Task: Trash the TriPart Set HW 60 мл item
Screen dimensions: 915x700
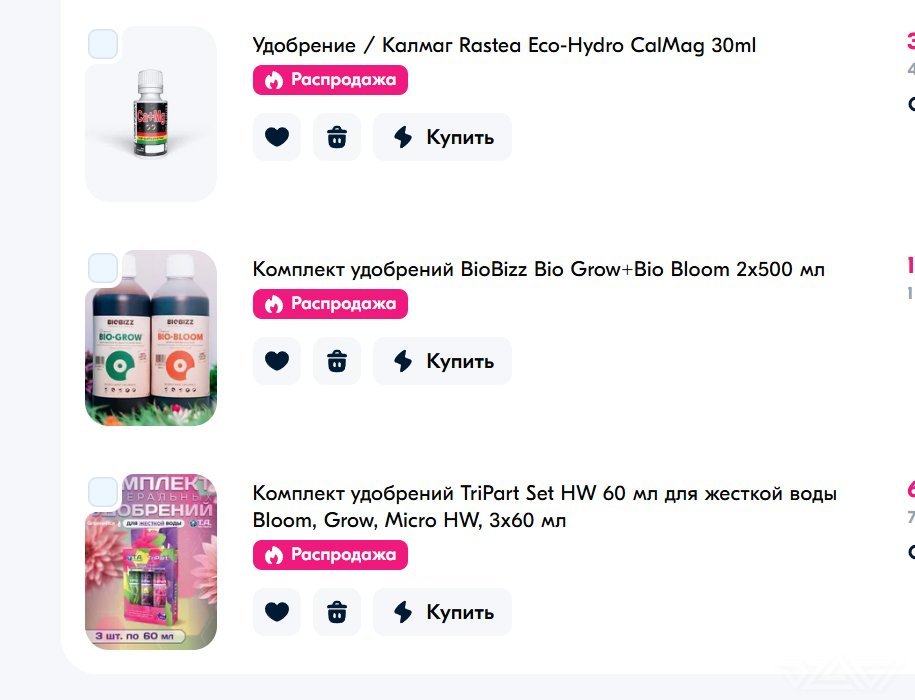Action: 337,612
